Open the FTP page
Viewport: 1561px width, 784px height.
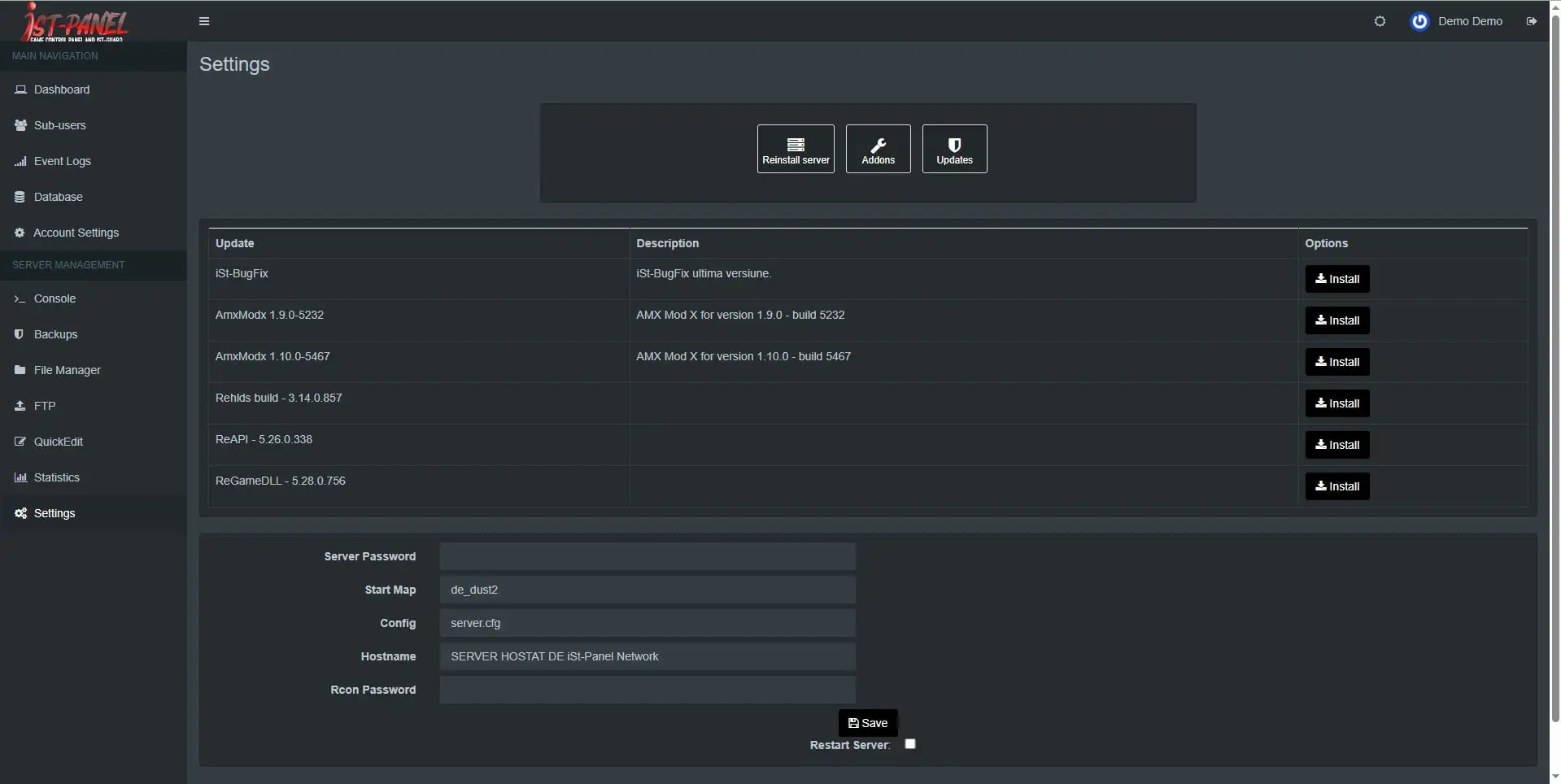(94, 406)
